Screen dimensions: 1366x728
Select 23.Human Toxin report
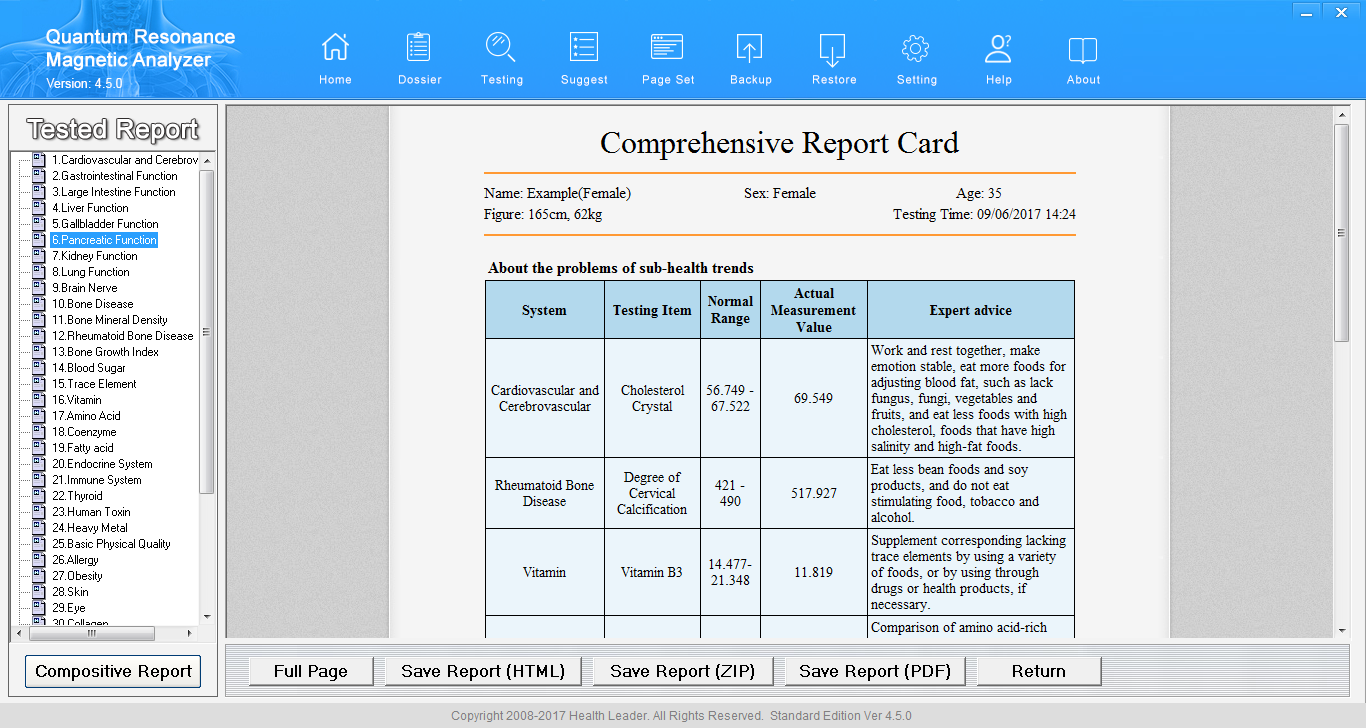[x=92, y=512]
